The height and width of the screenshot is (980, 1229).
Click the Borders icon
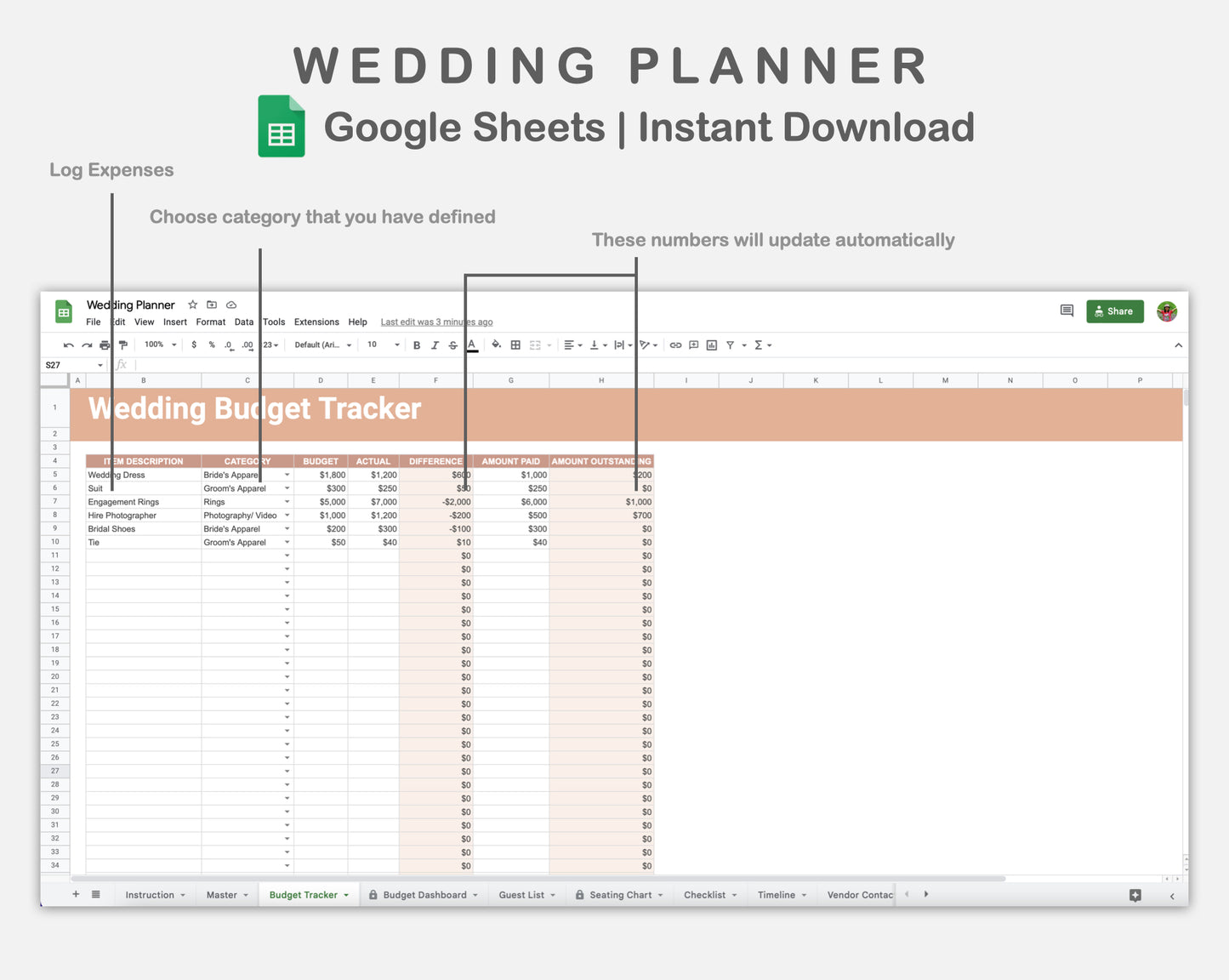(x=515, y=345)
